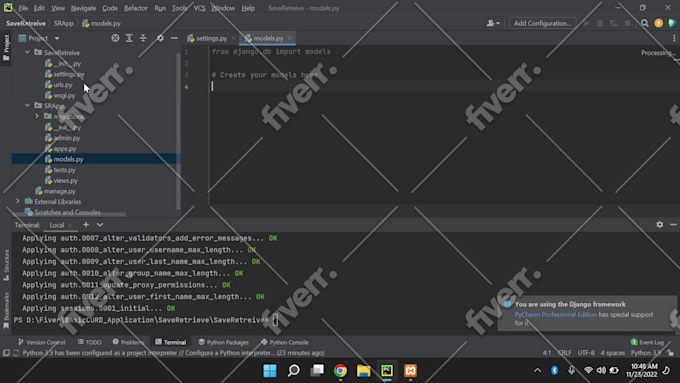
Task: Open Search Everywhere magnifier icon
Action: tap(645, 23)
